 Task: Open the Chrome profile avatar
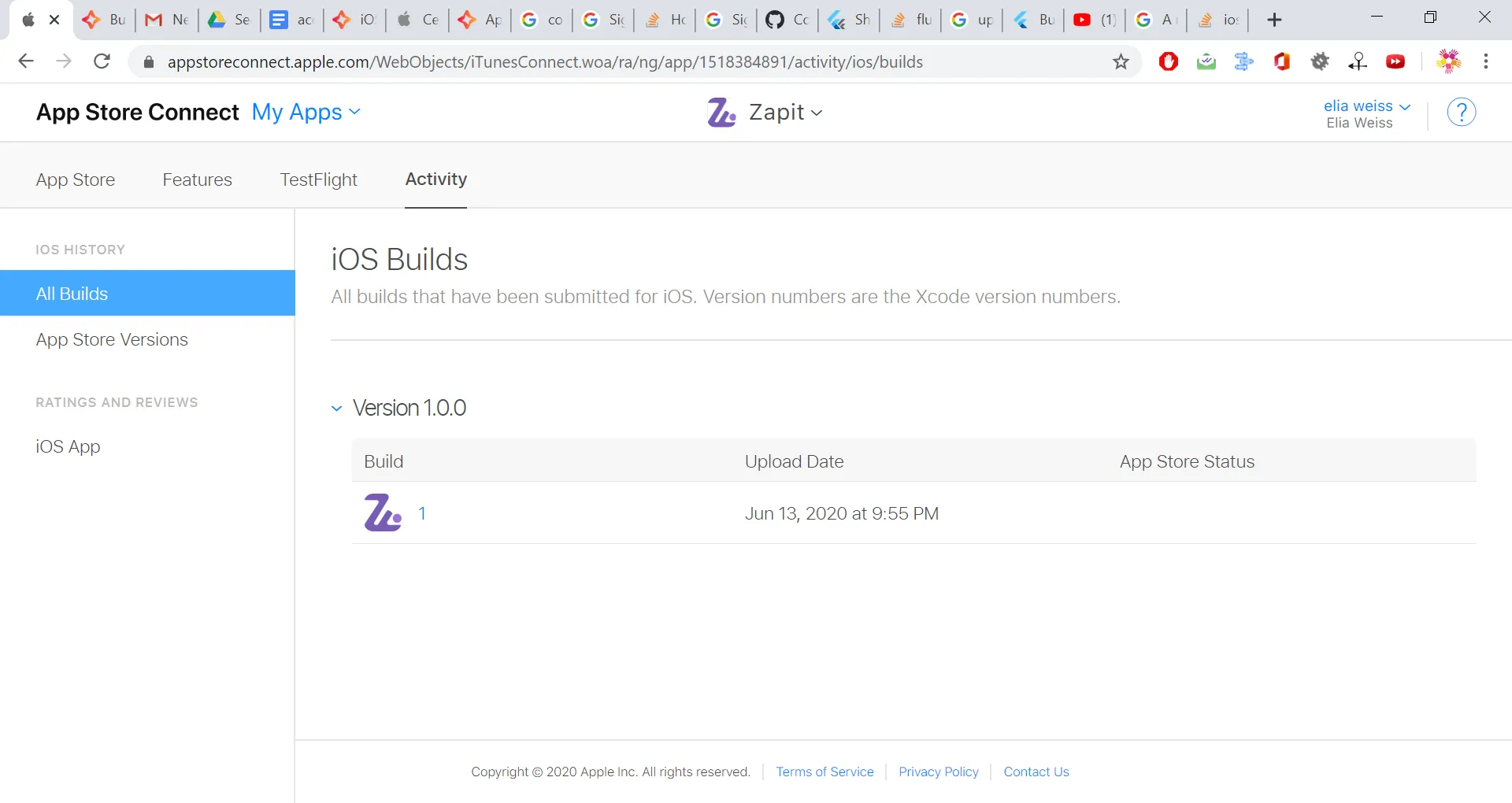point(1449,61)
